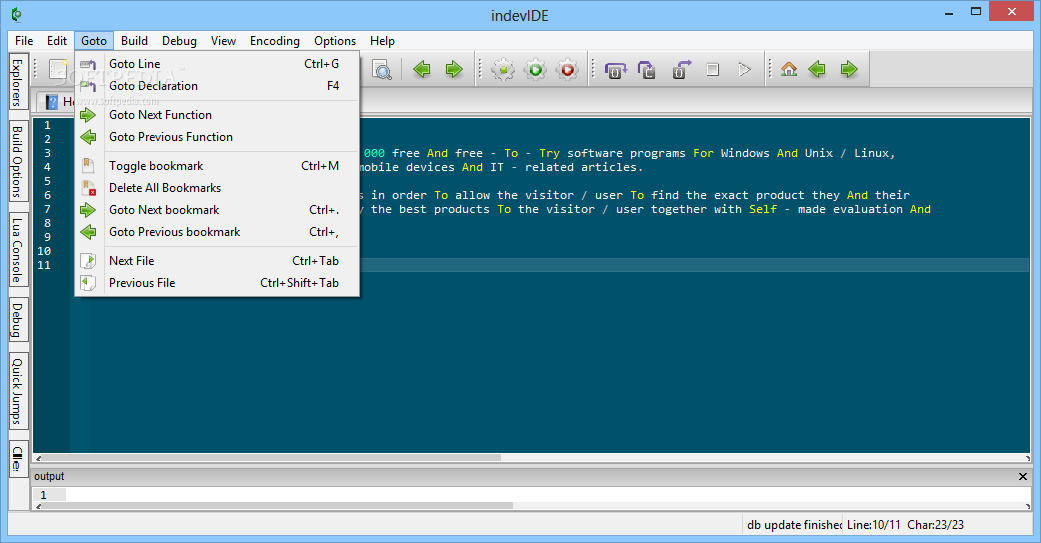Click the green back arrow next to the magnifier
Screen dimensions: 1041x543
(x=422, y=69)
